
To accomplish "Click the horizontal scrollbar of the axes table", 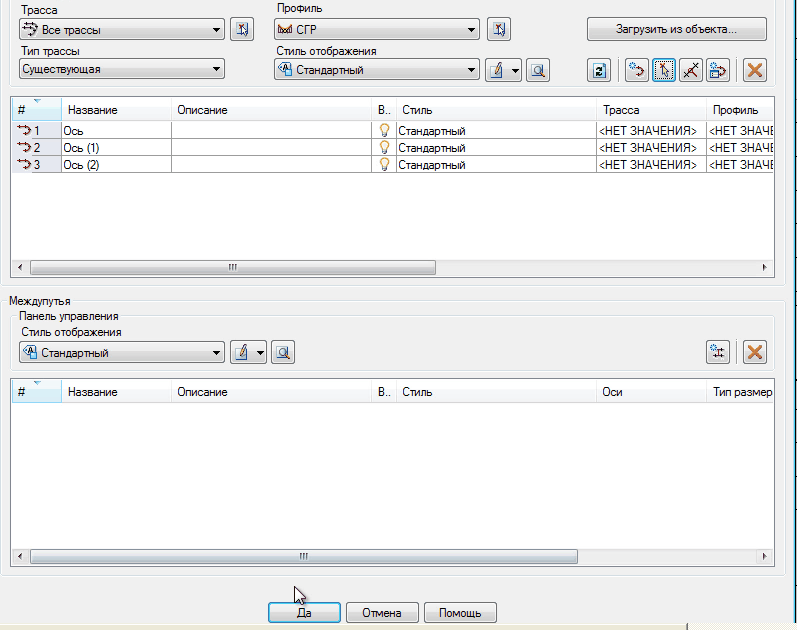I will [232, 268].
